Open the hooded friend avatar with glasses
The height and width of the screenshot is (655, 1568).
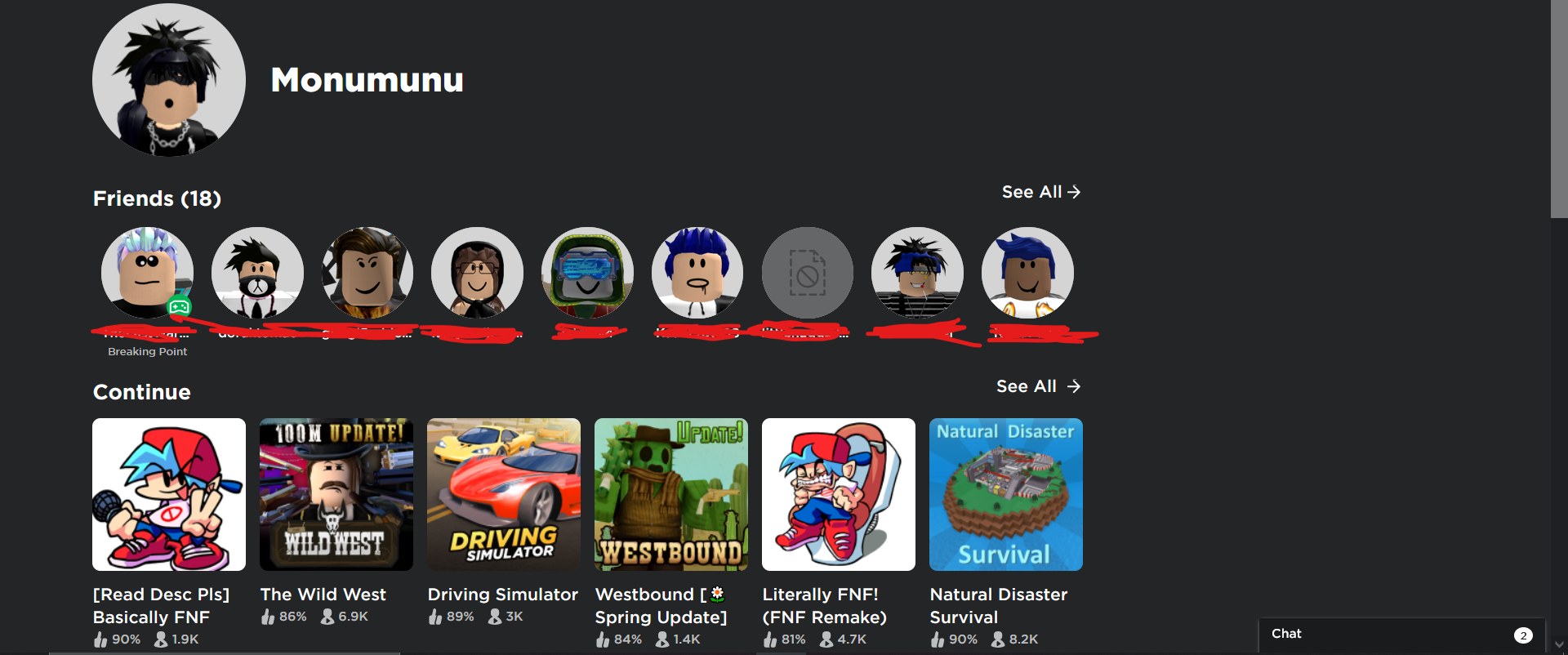(477, 272)
